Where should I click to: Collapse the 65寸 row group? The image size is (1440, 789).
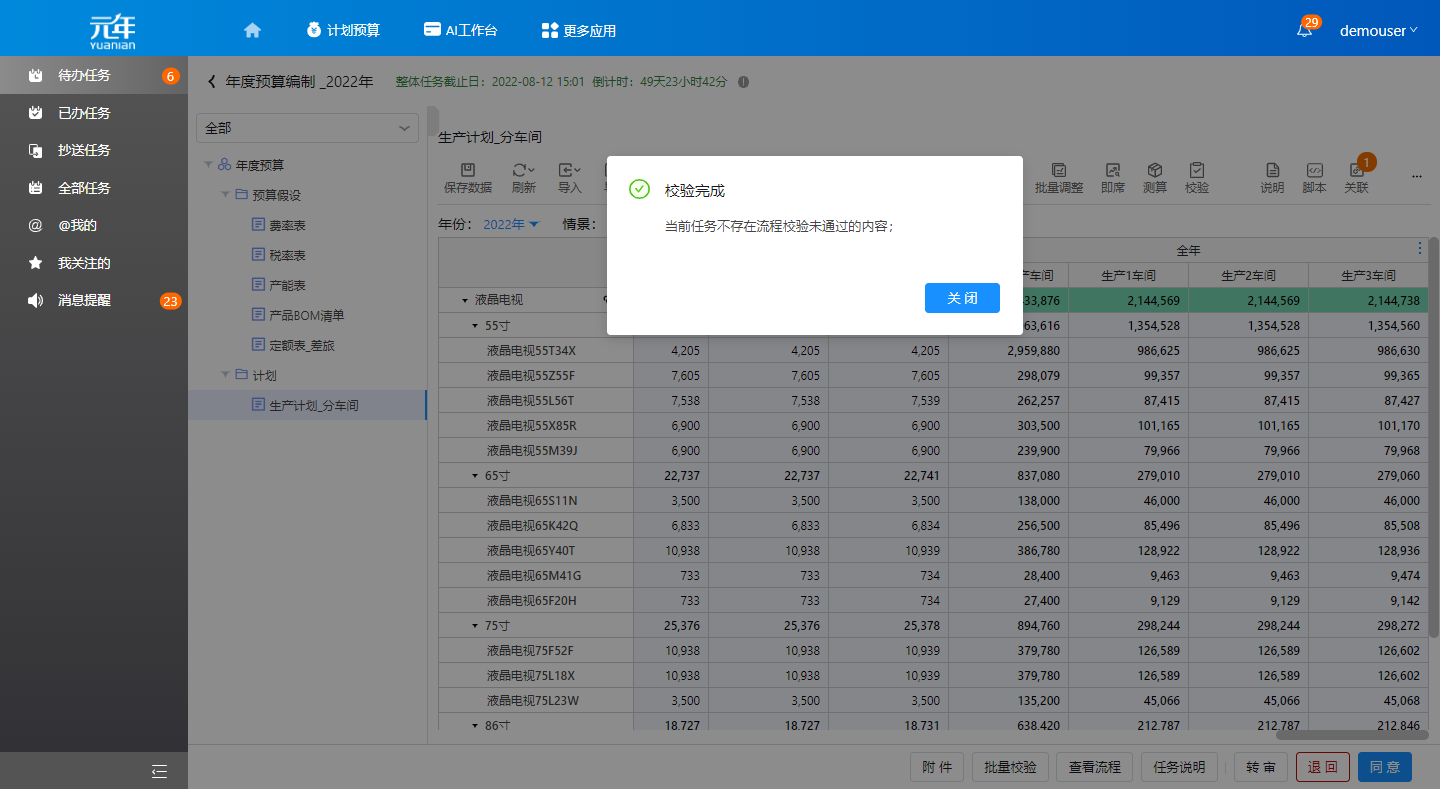tap(476, 476)
